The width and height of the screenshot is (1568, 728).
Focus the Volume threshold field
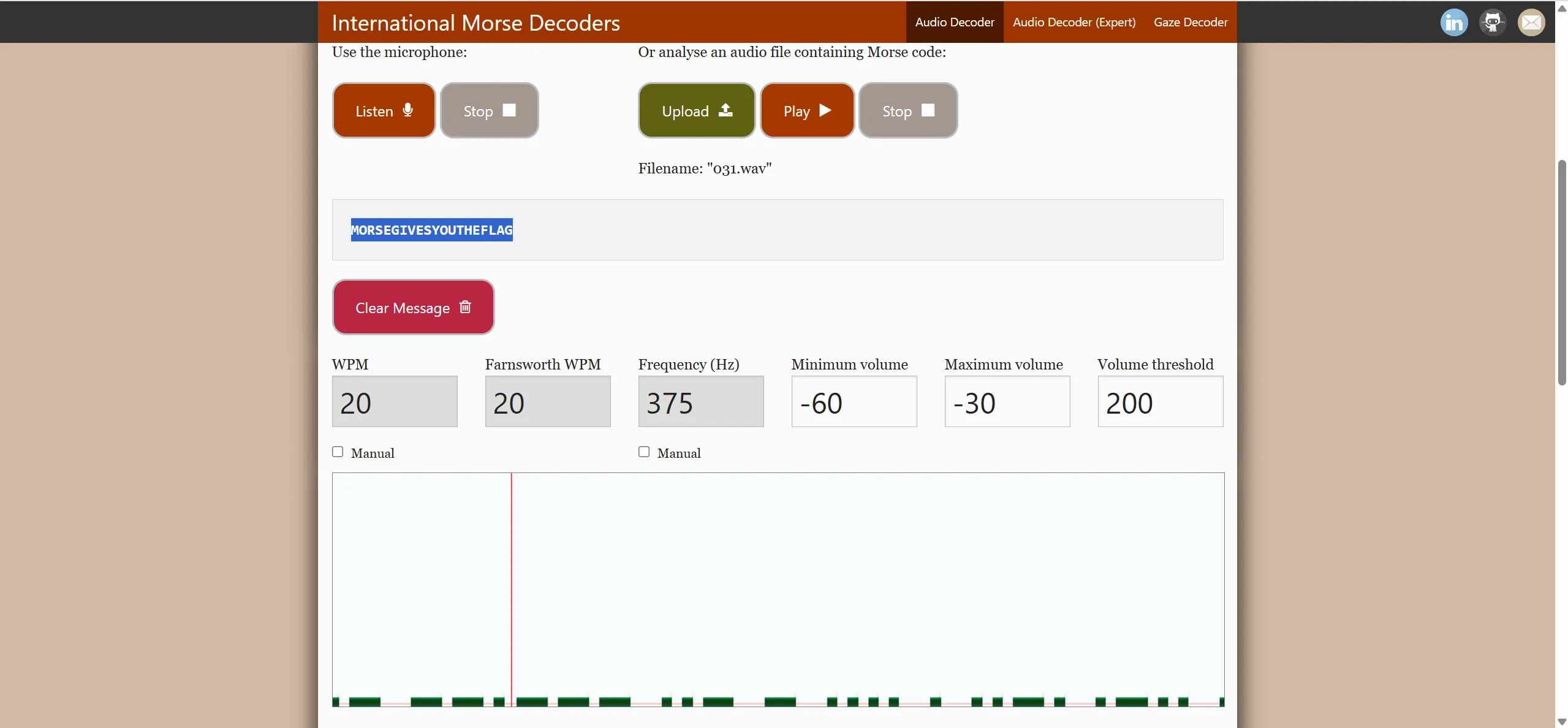coord(1160,402)
